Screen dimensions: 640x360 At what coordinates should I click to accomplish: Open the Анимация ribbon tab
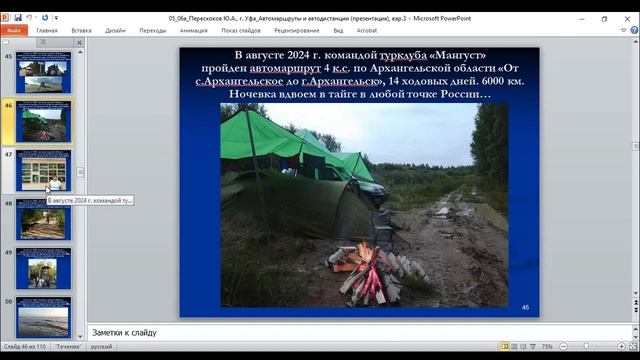193,31
